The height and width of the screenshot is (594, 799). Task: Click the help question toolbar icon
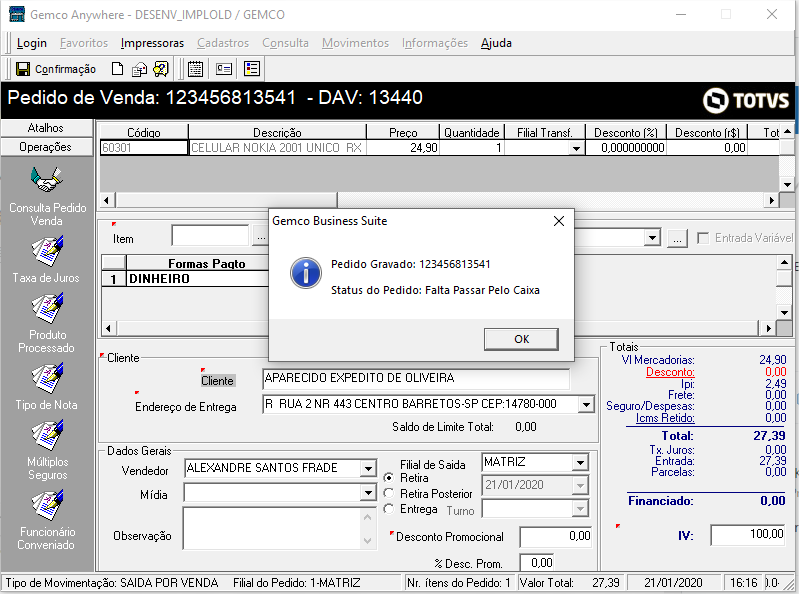[161, 69]
